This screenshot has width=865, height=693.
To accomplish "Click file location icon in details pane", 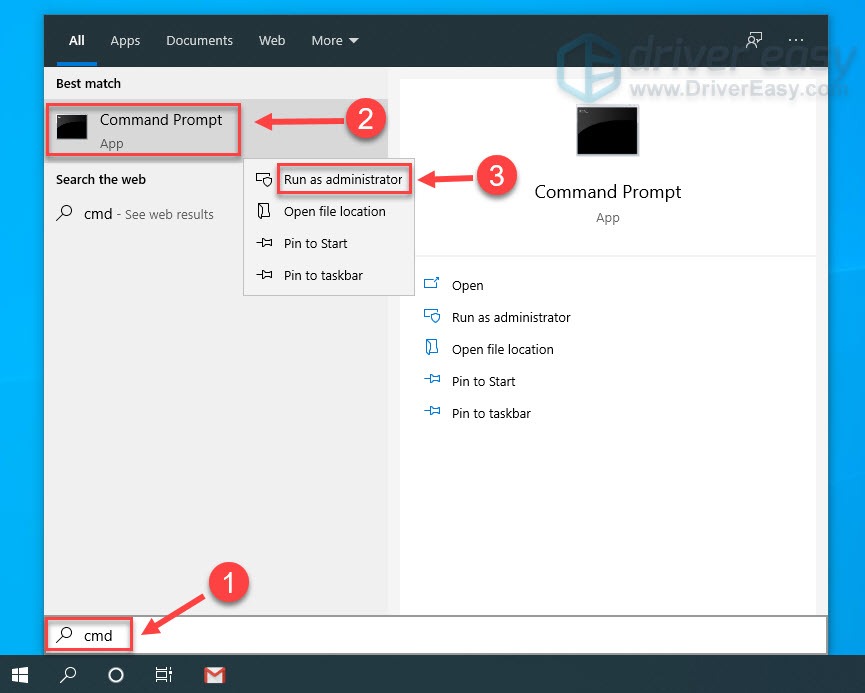I will tap(431, 347).
